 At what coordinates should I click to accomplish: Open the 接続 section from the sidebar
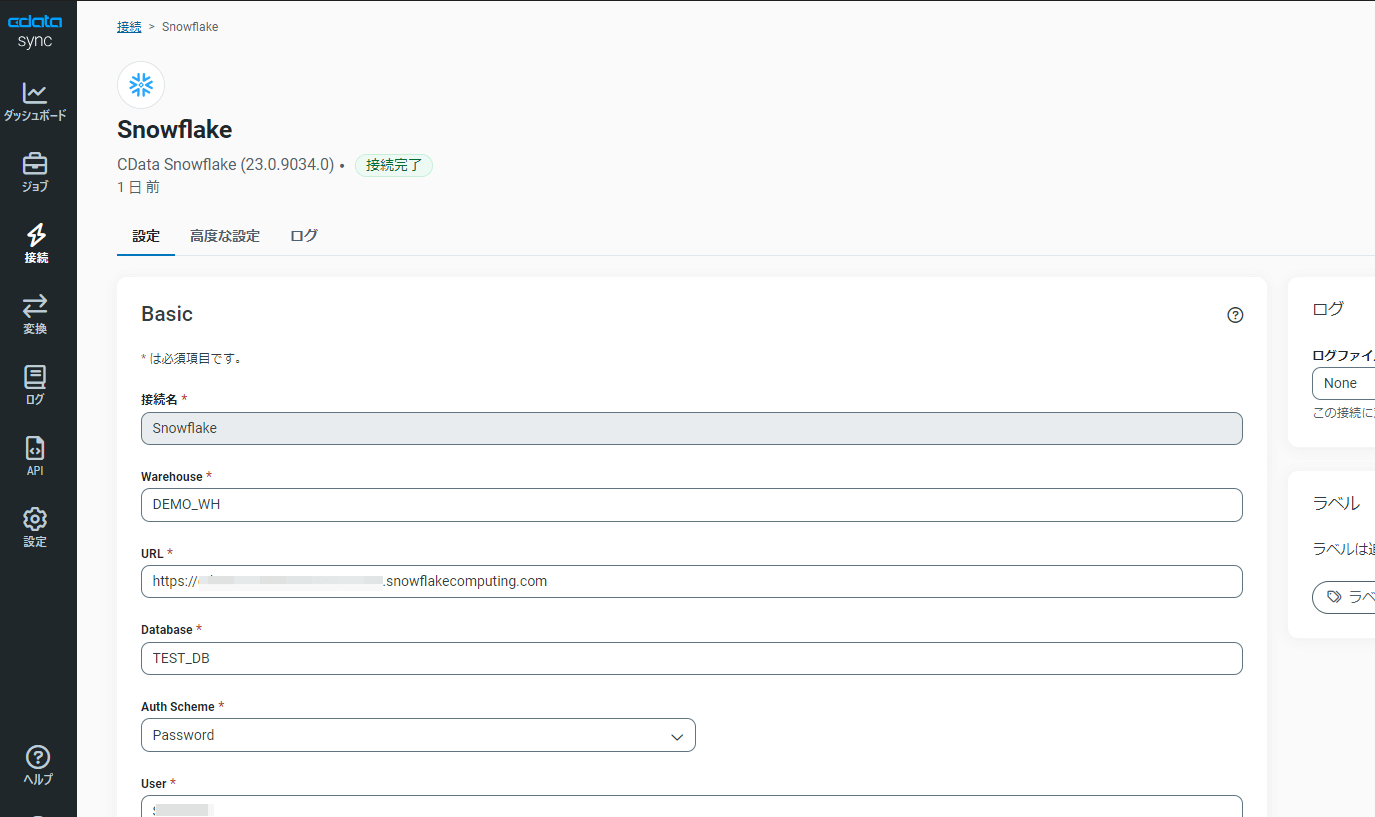35,243
